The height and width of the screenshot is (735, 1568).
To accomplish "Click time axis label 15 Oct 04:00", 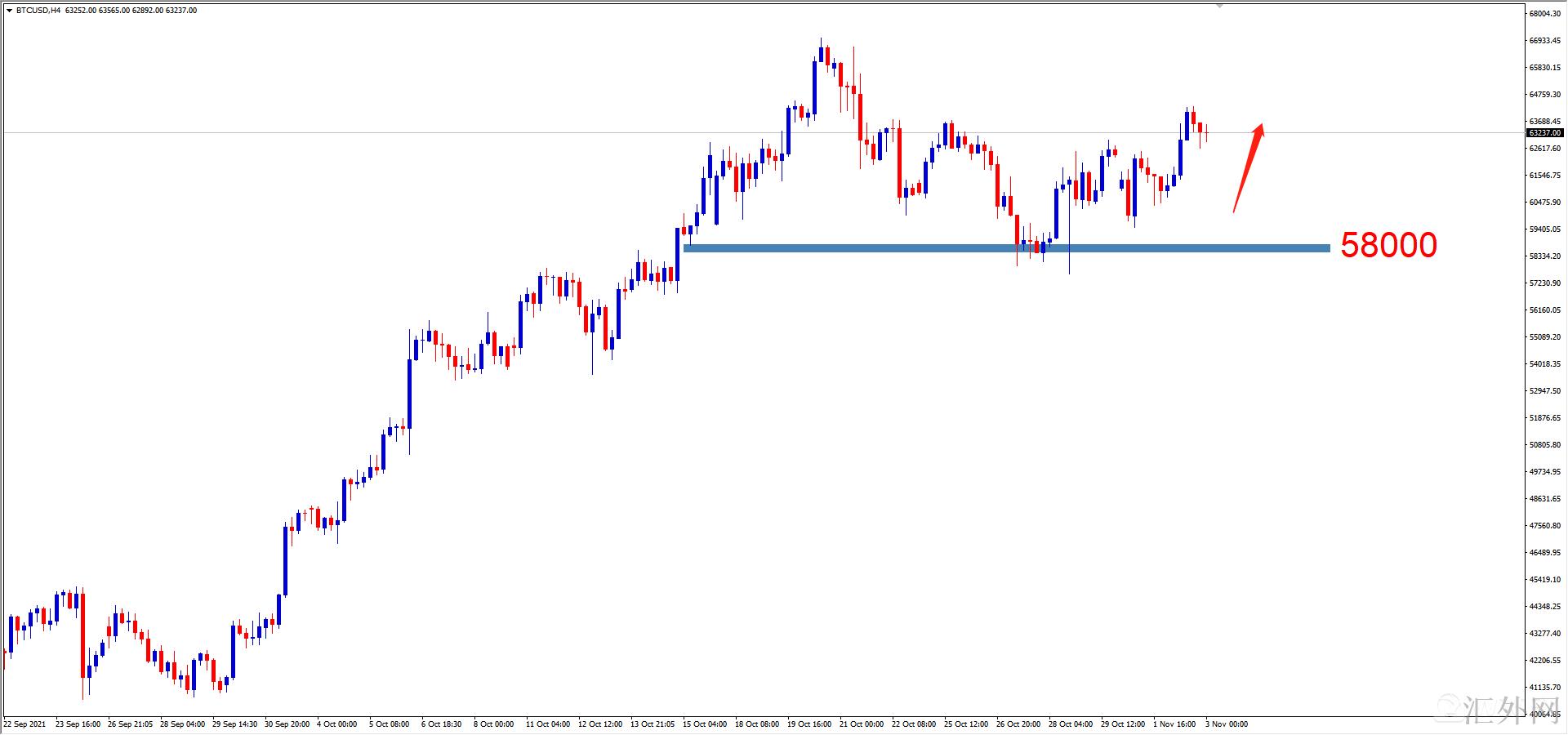I will (705, 724).
